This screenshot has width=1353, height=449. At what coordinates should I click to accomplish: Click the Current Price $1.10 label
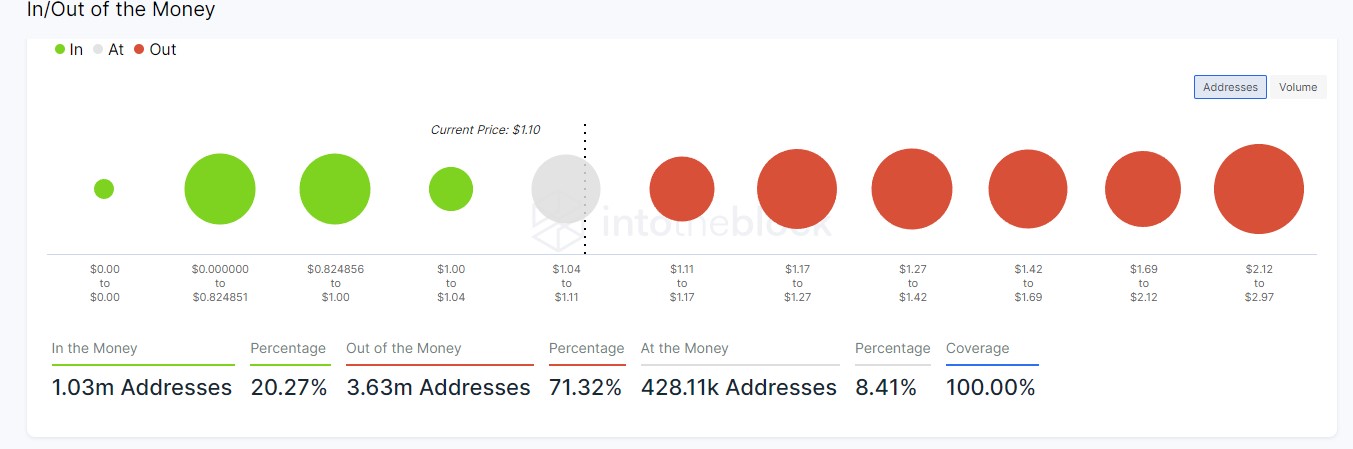click(x=485, y=130)
